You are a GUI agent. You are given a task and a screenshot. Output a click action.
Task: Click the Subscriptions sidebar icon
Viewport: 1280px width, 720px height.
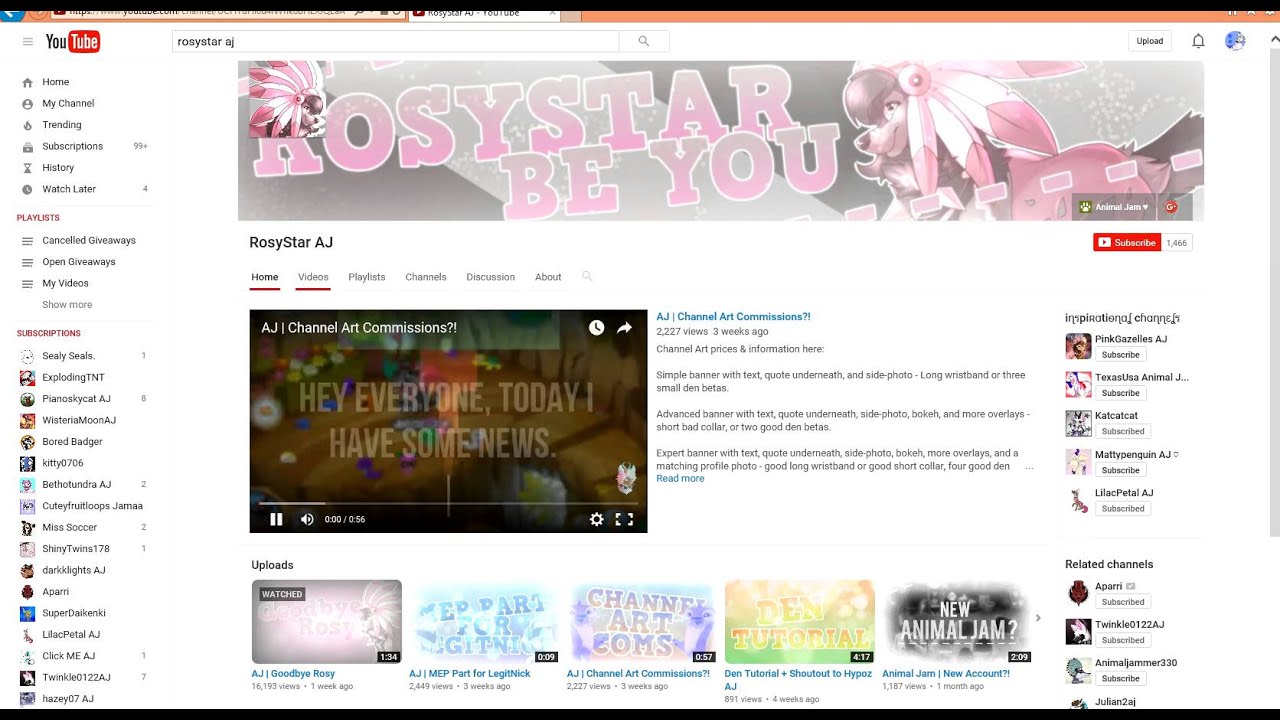pyautogui.click(x=27, y=146)
